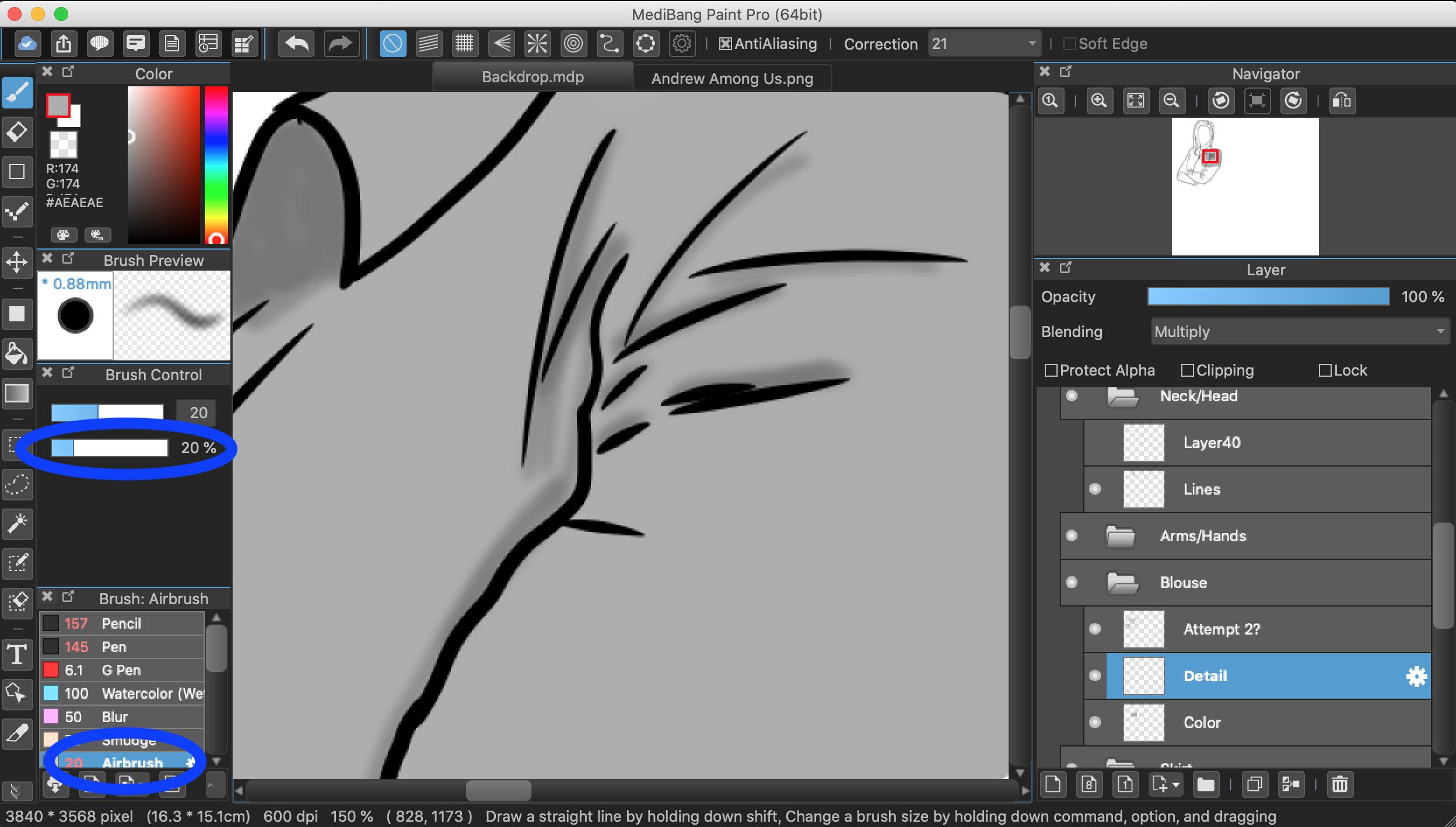Click the foreground color swatch
Image resolution: width=1456 pixels, height=827 pixels.
click(58, 106)
